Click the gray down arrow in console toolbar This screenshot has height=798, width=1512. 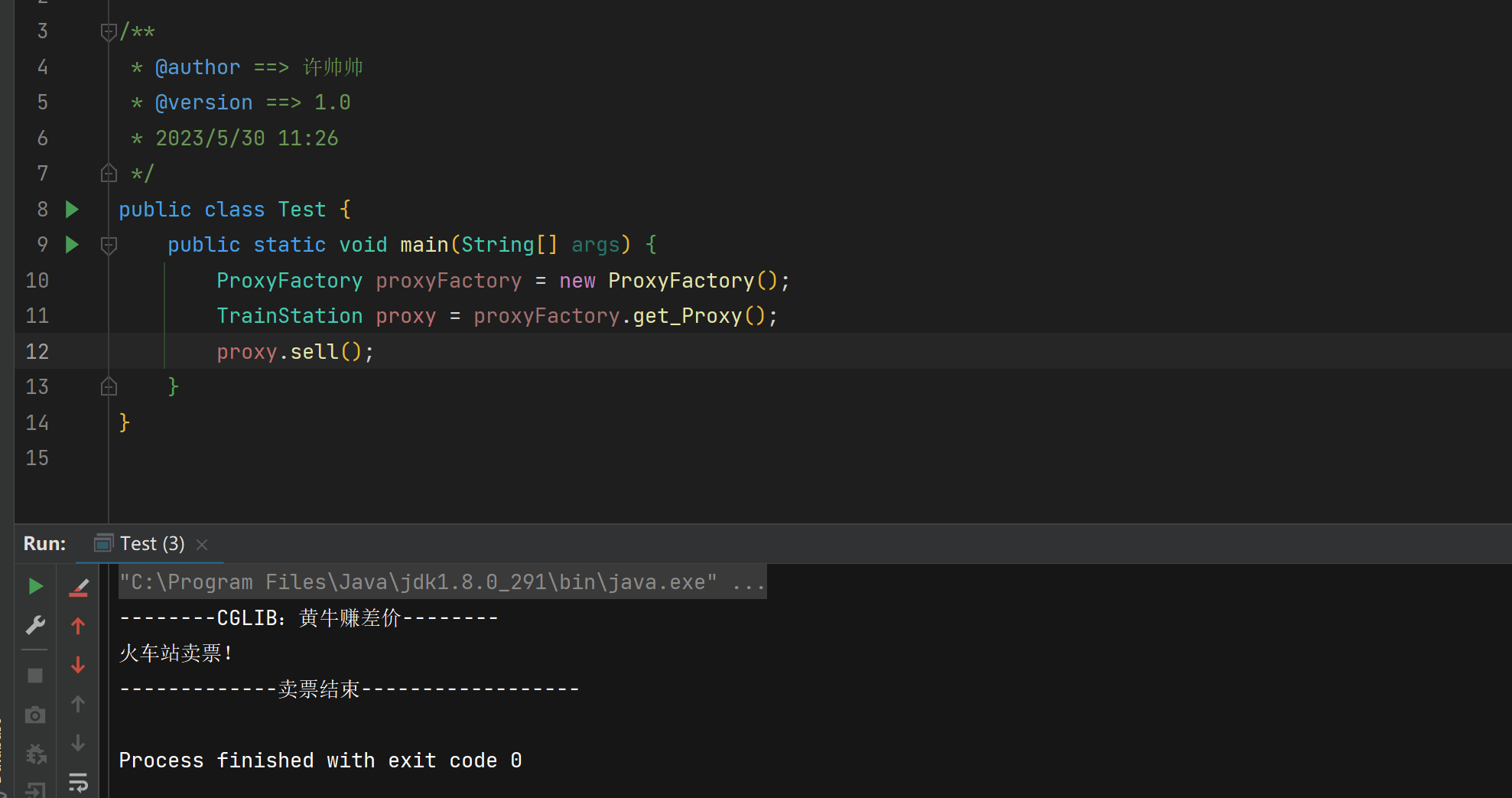[78, 743]
